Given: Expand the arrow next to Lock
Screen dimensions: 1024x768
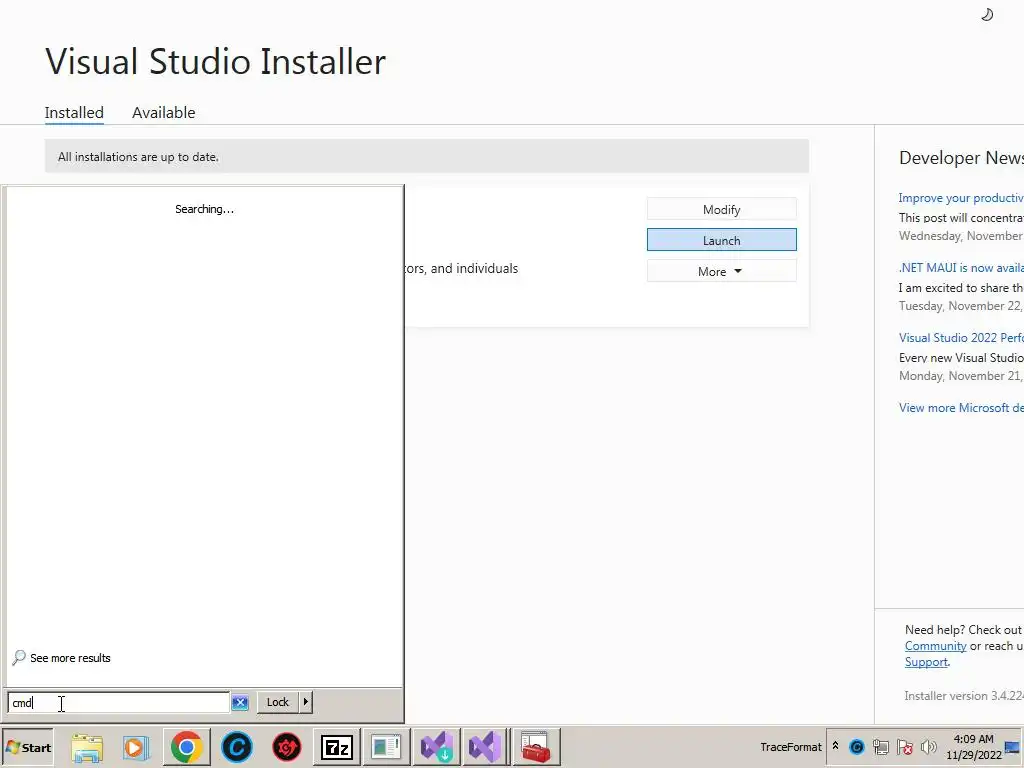Looking at the screenshot, I should 306,702.
